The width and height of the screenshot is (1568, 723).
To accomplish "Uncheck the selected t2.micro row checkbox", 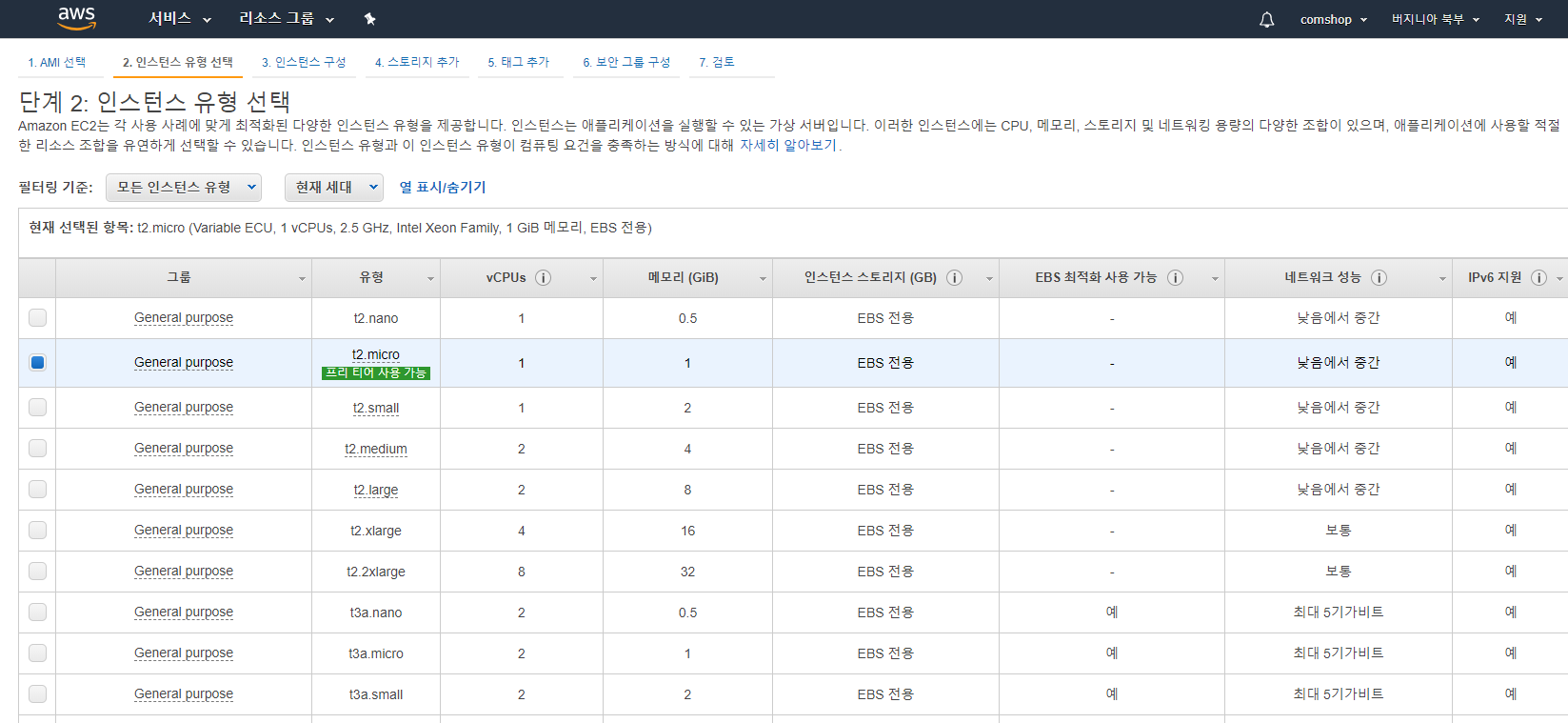I will coord(37,362).
